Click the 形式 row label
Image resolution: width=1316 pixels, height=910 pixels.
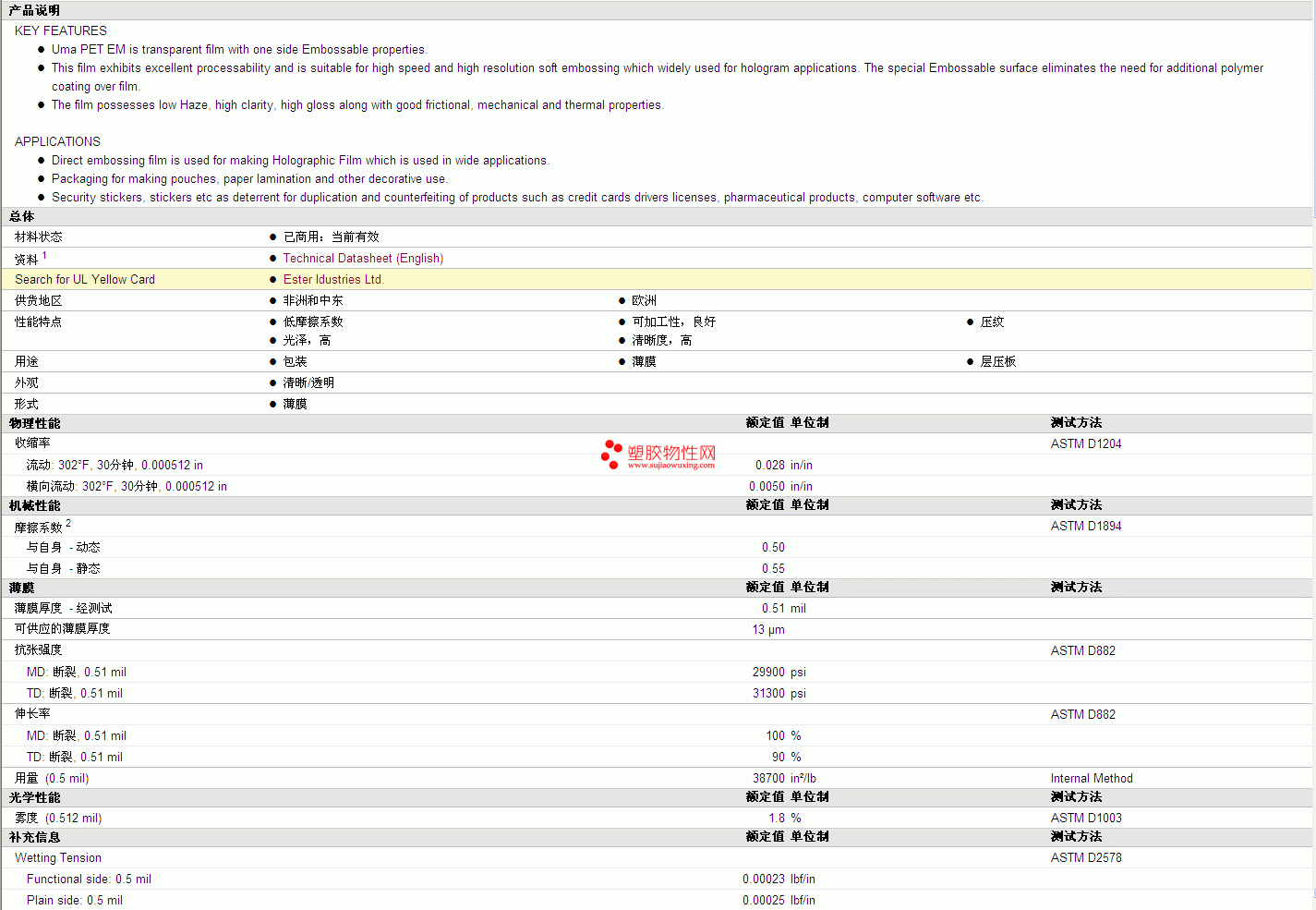(x=27, y=405)
